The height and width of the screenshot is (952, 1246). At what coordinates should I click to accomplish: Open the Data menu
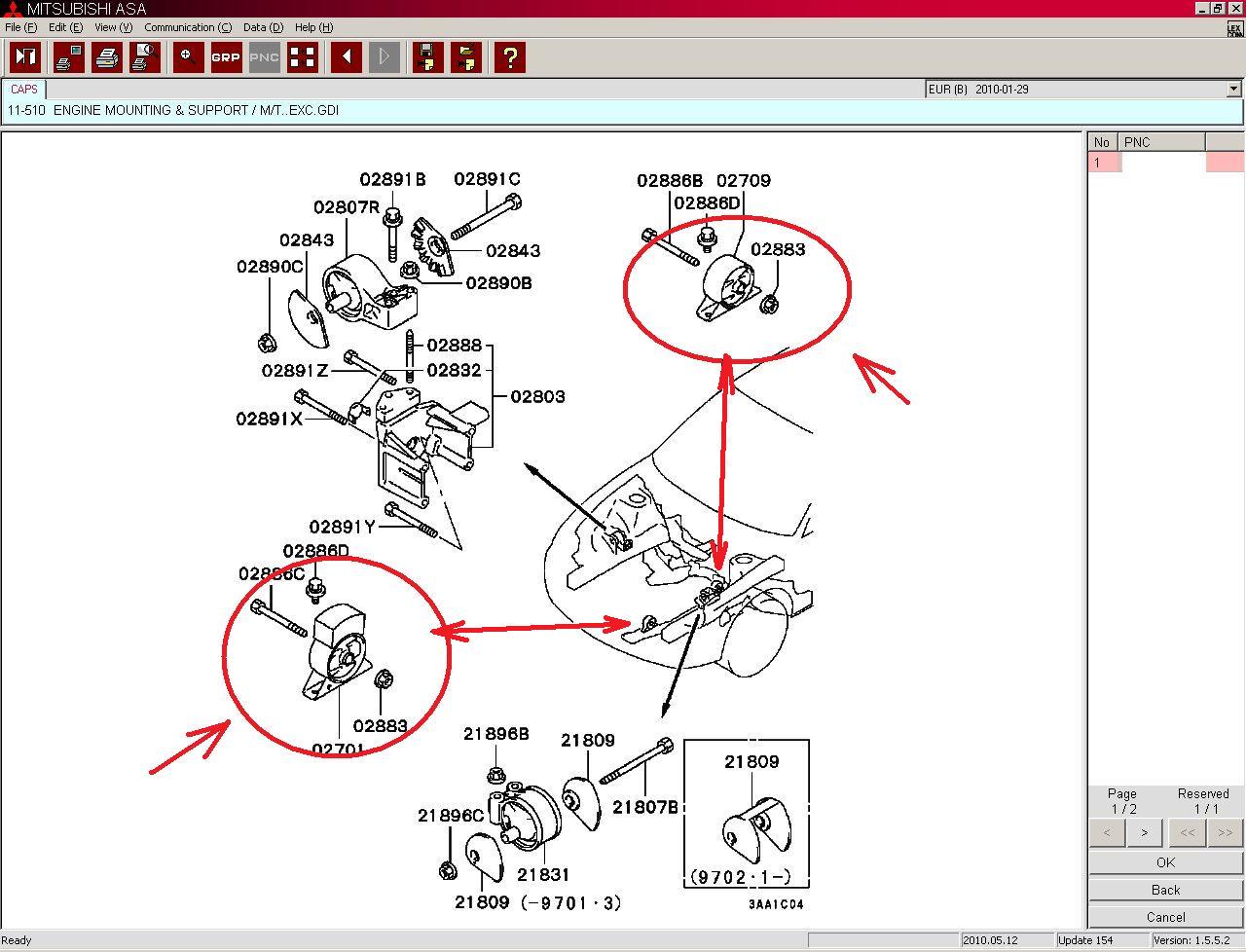coord(263,27)
